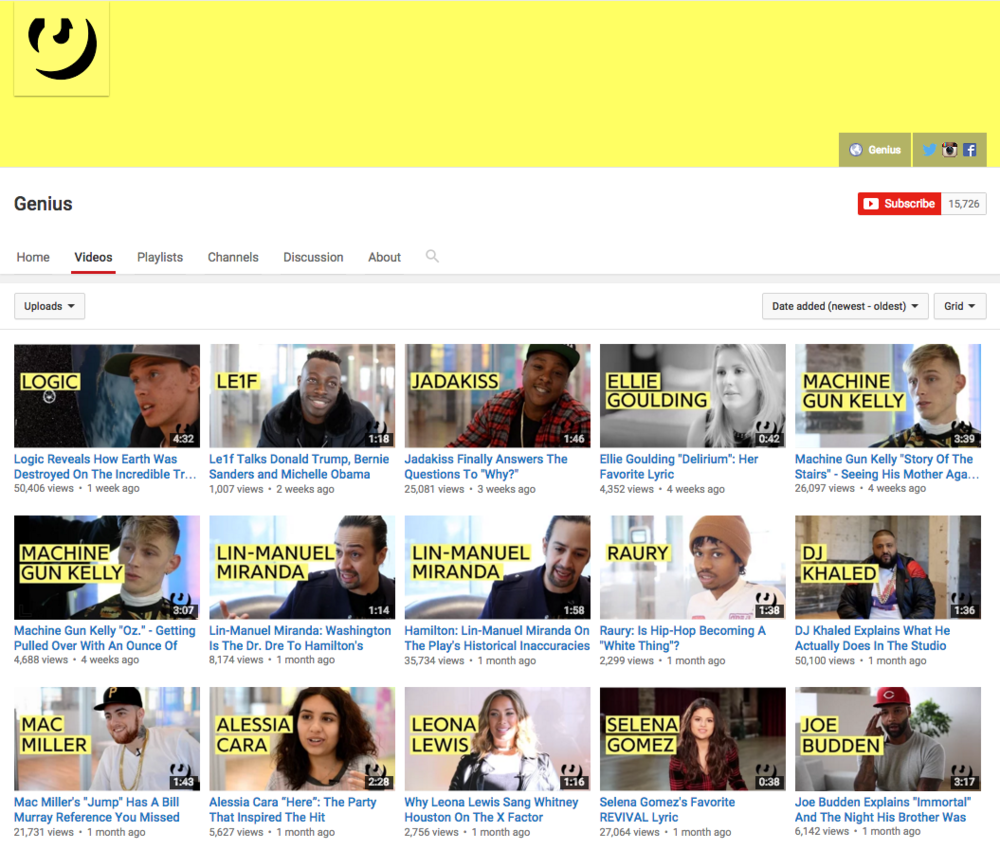Go to the About tab
The height and width of the screenshot is (850, 1000).
pyautogui.click(x=384, y=257)
